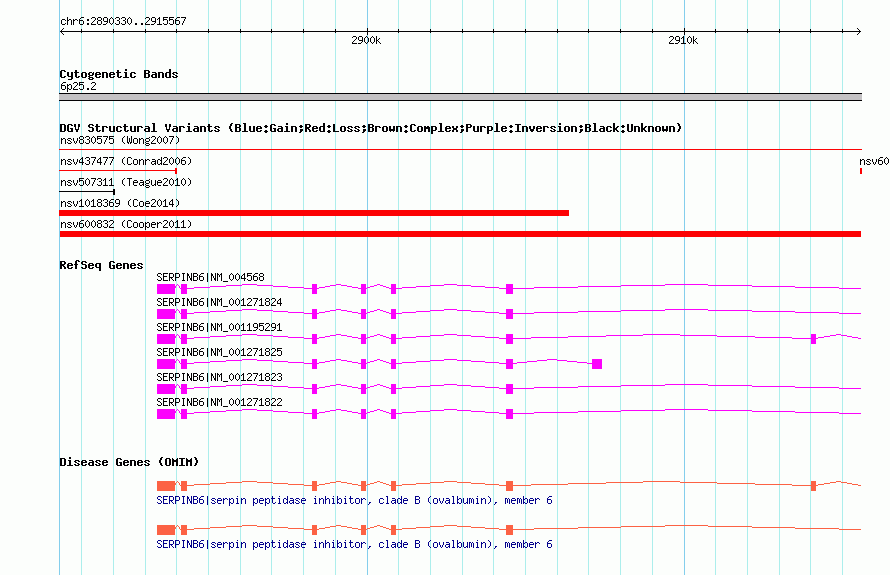Open variant nsv507311 (Teague2010) label
890x575 pixels.
(x=126, y=182)
